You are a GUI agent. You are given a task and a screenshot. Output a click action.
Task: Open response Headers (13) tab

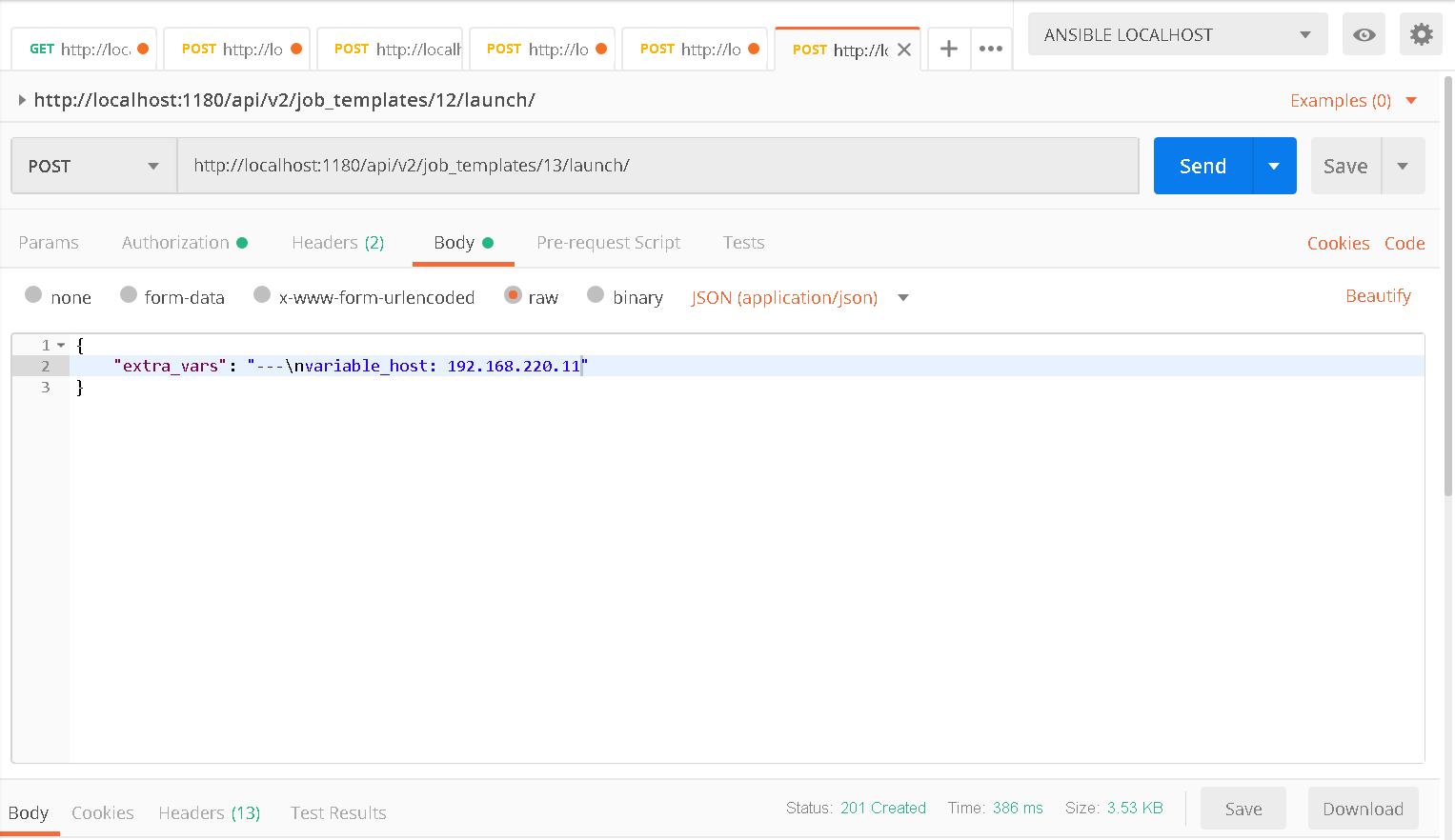coord(210,813)
